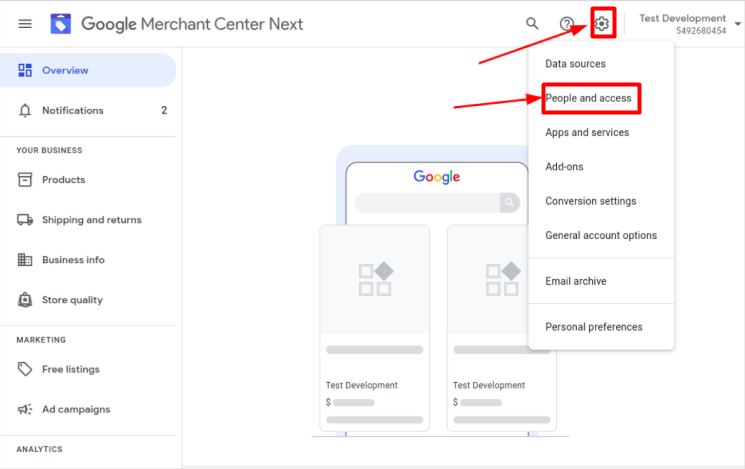
Task: Open General account options
Action: pyautogui.click(x=601, y=235)
